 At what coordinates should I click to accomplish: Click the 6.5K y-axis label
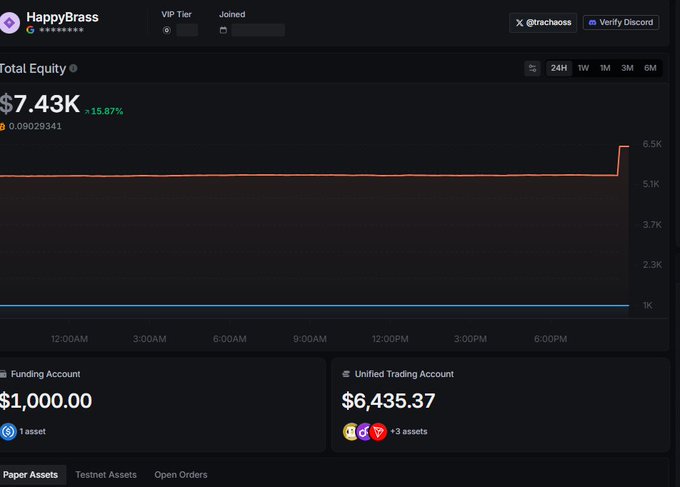click(x=652, y=144)
